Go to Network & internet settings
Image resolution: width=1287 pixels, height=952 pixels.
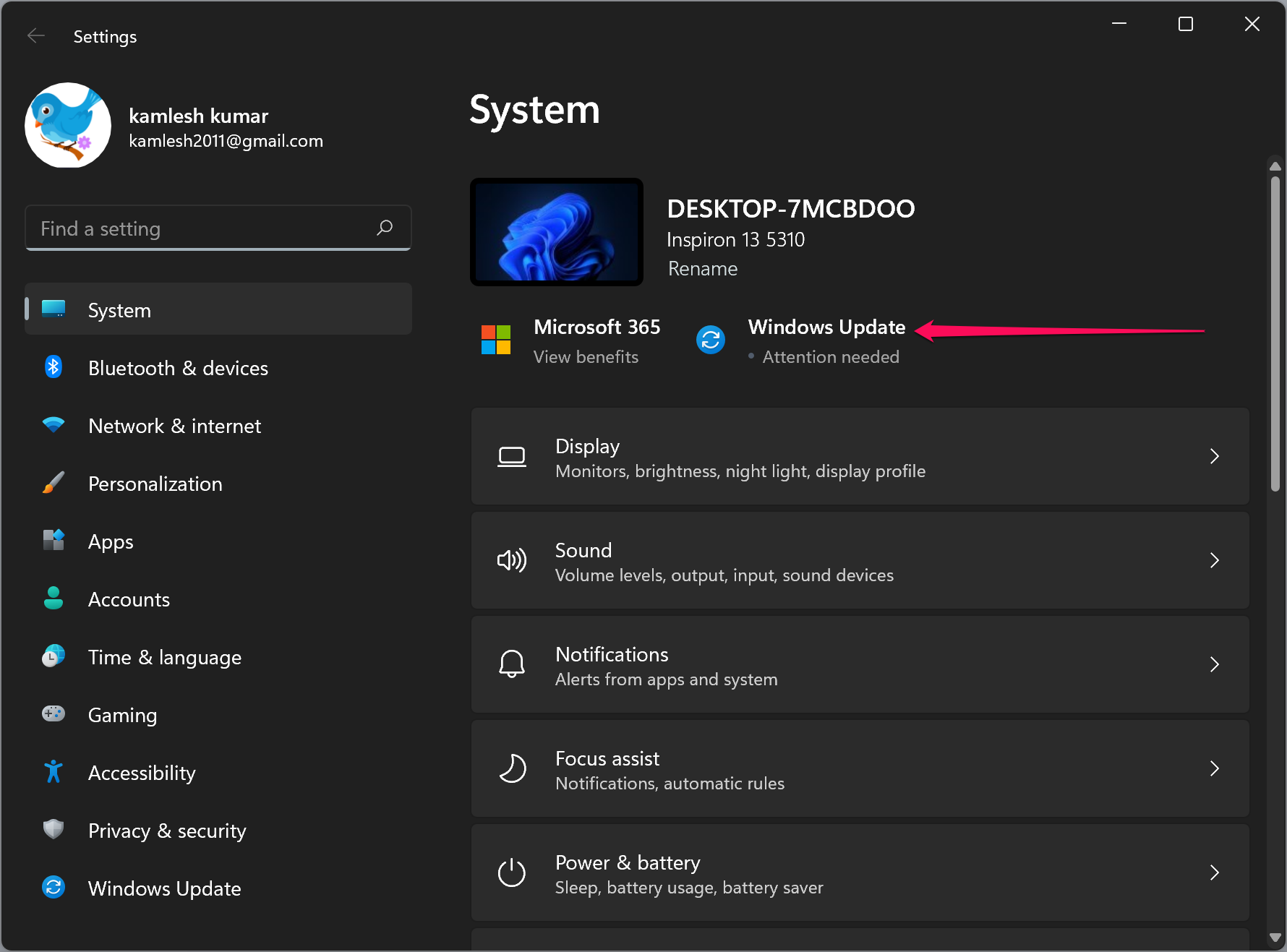click(x=218, y=425)
